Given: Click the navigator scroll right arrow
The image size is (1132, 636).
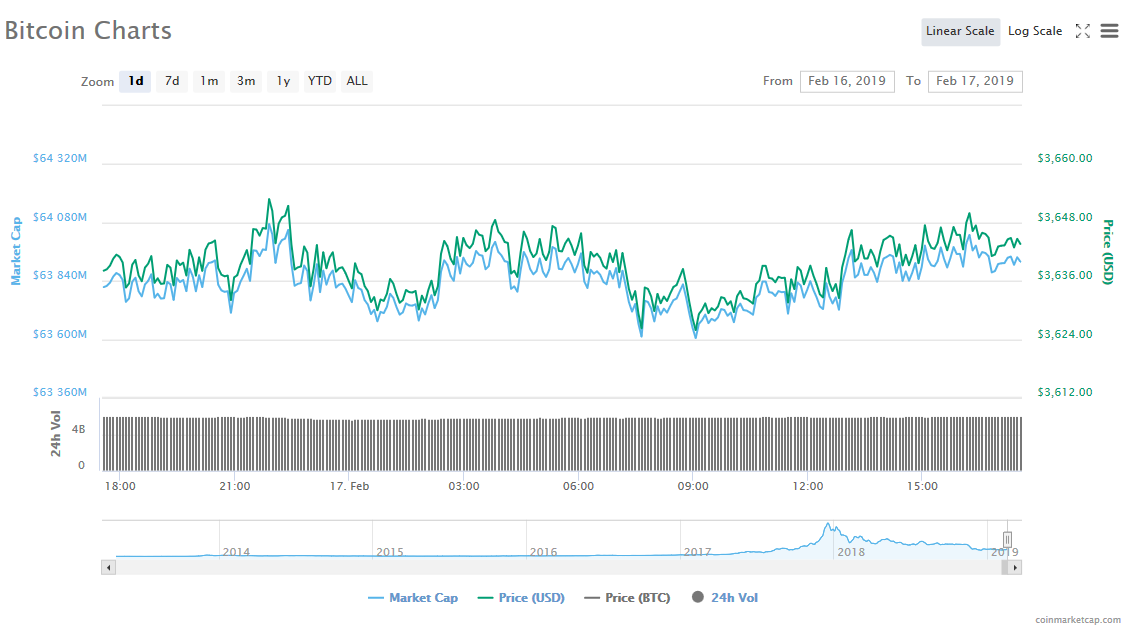Looking at the screenshot, I should (1015, 567).
